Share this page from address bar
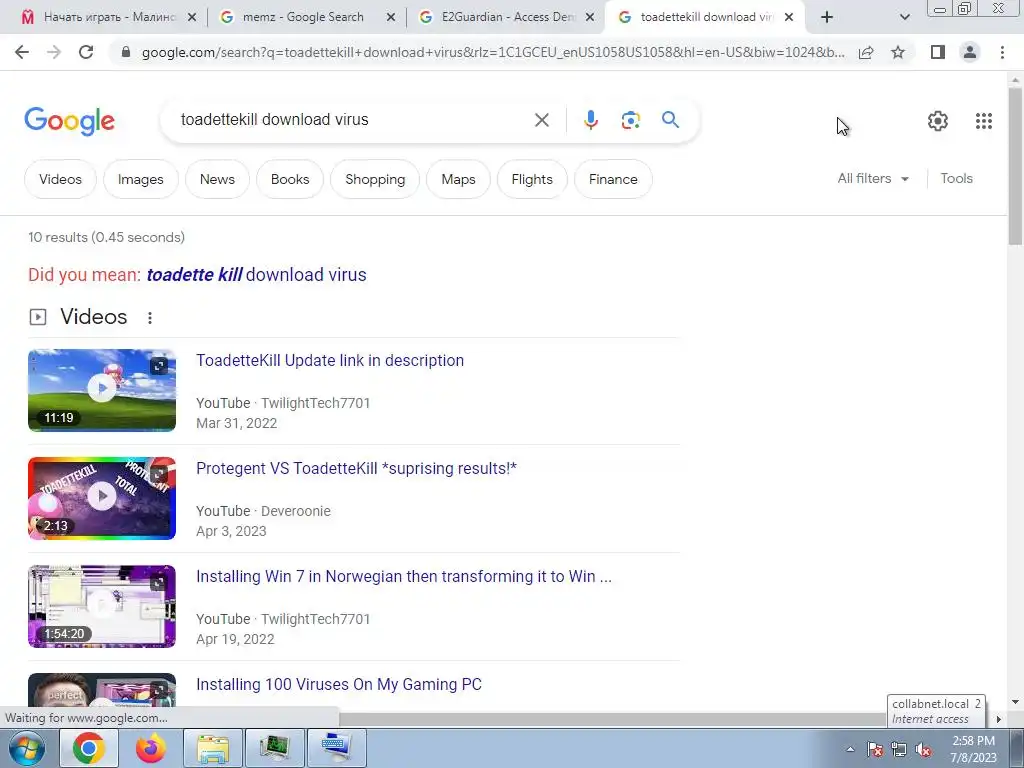 click(x=866, y=52)
